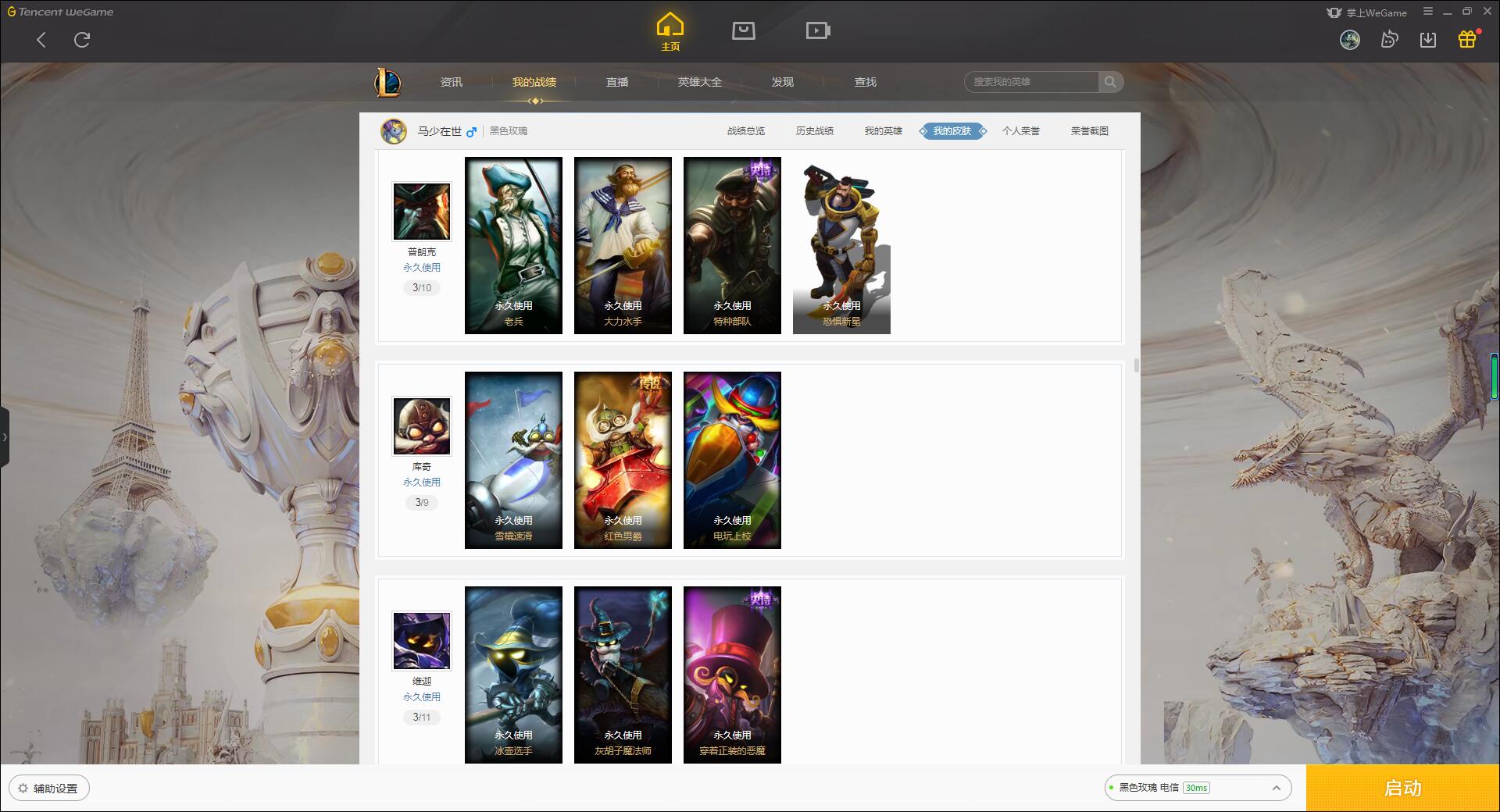The height and width of the screenshot is (812, 1500).
Task: Click the 普朗克 champion portrait
Action: click(x=422, y=212)
